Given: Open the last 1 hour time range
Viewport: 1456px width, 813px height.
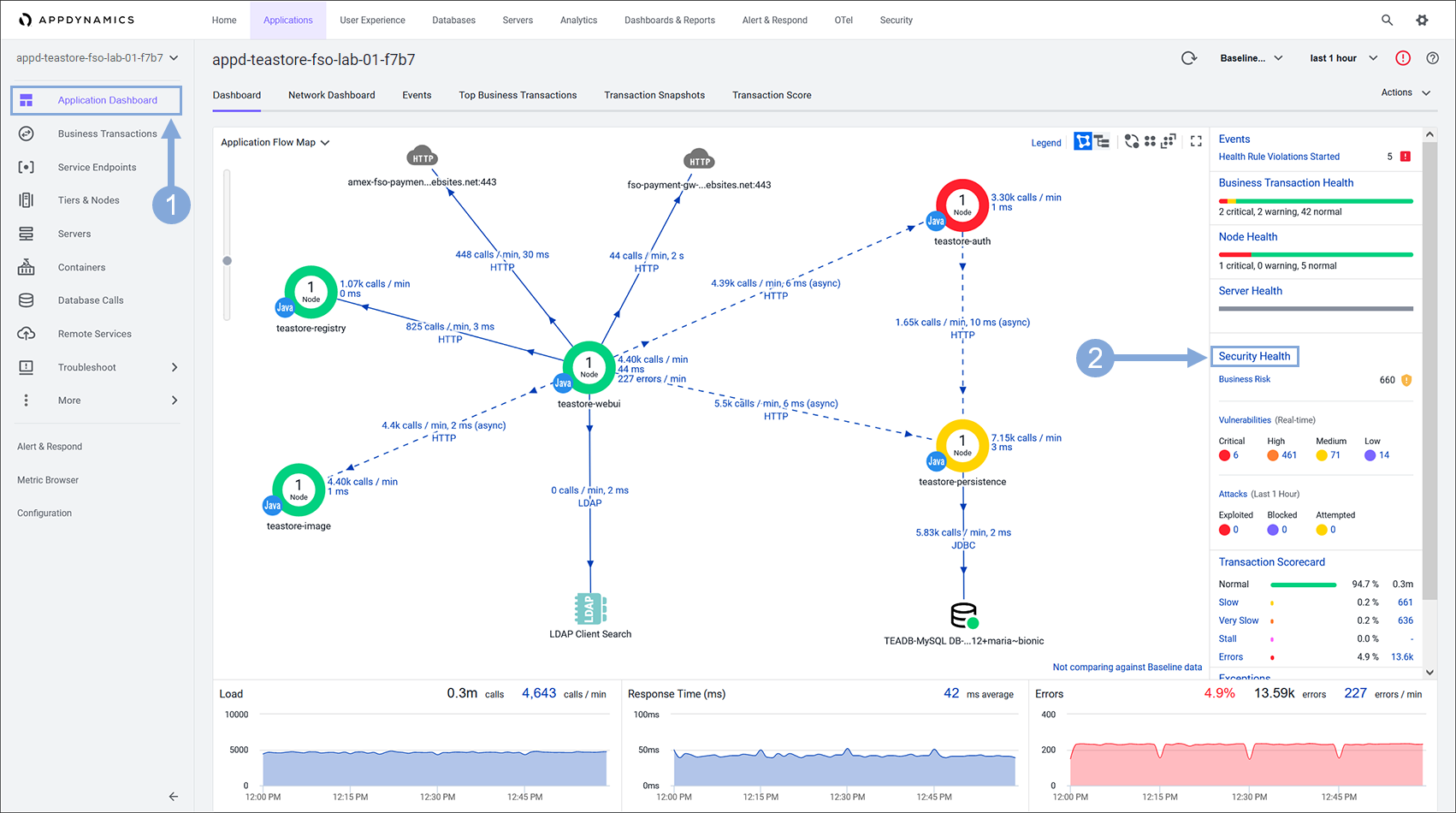Looking at the screenshot, I should click(1343, 58).
